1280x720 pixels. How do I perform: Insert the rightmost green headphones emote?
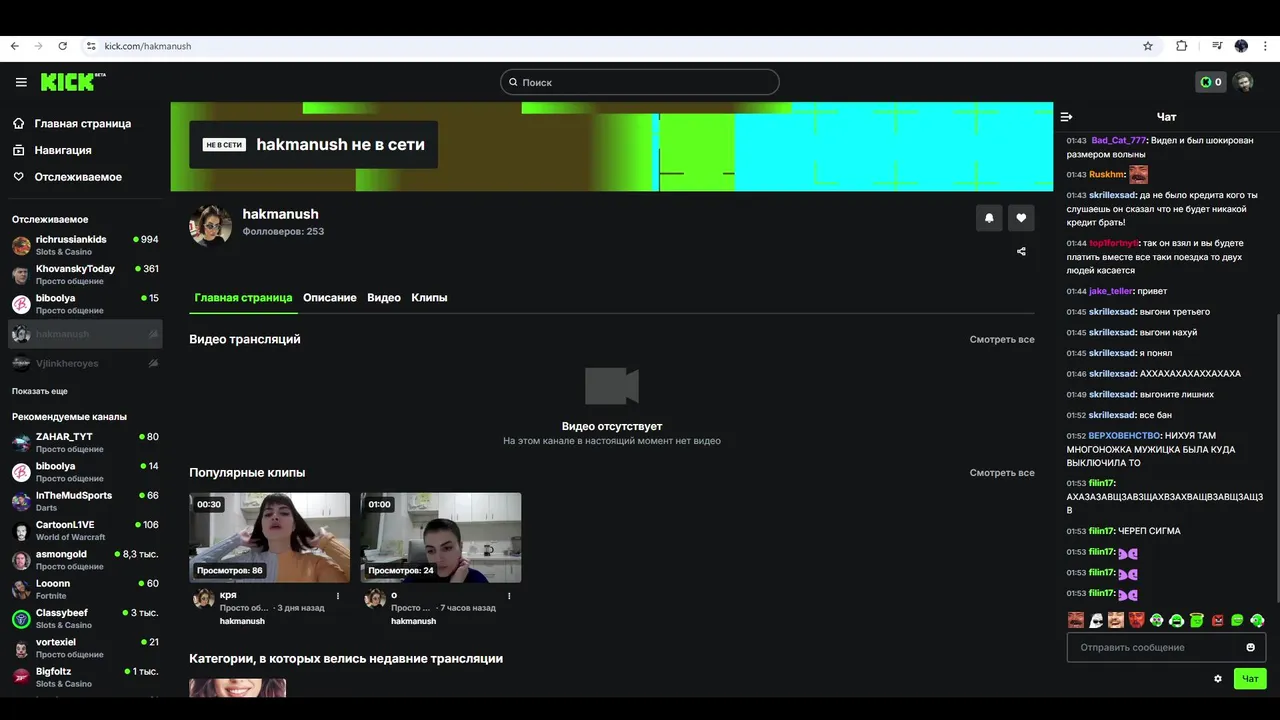click(1257, 620)
